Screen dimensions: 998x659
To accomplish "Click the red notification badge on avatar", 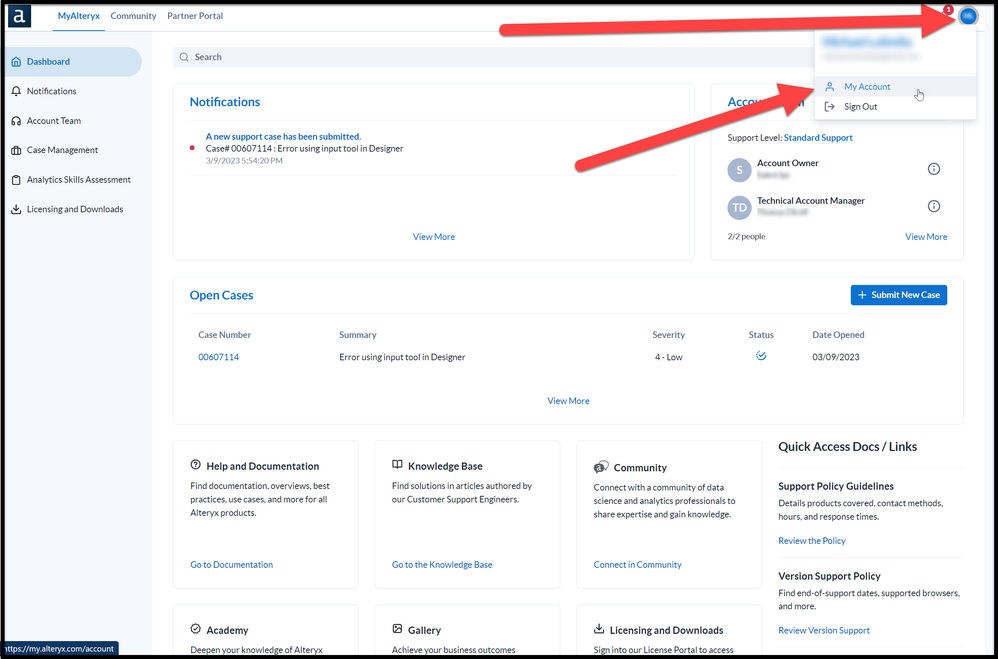I will coord(948,10).
